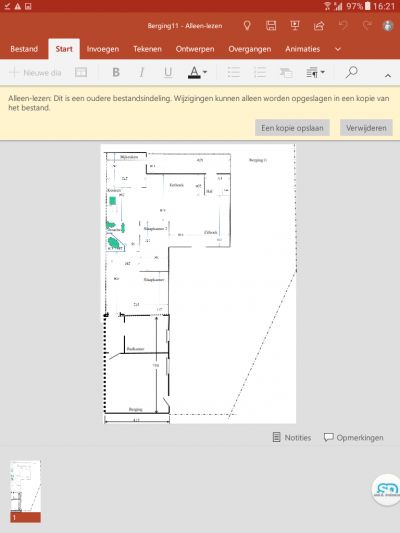The image size is (400, 533).
Task: Start slideshow presentation icon
Action: click(295, 26)
